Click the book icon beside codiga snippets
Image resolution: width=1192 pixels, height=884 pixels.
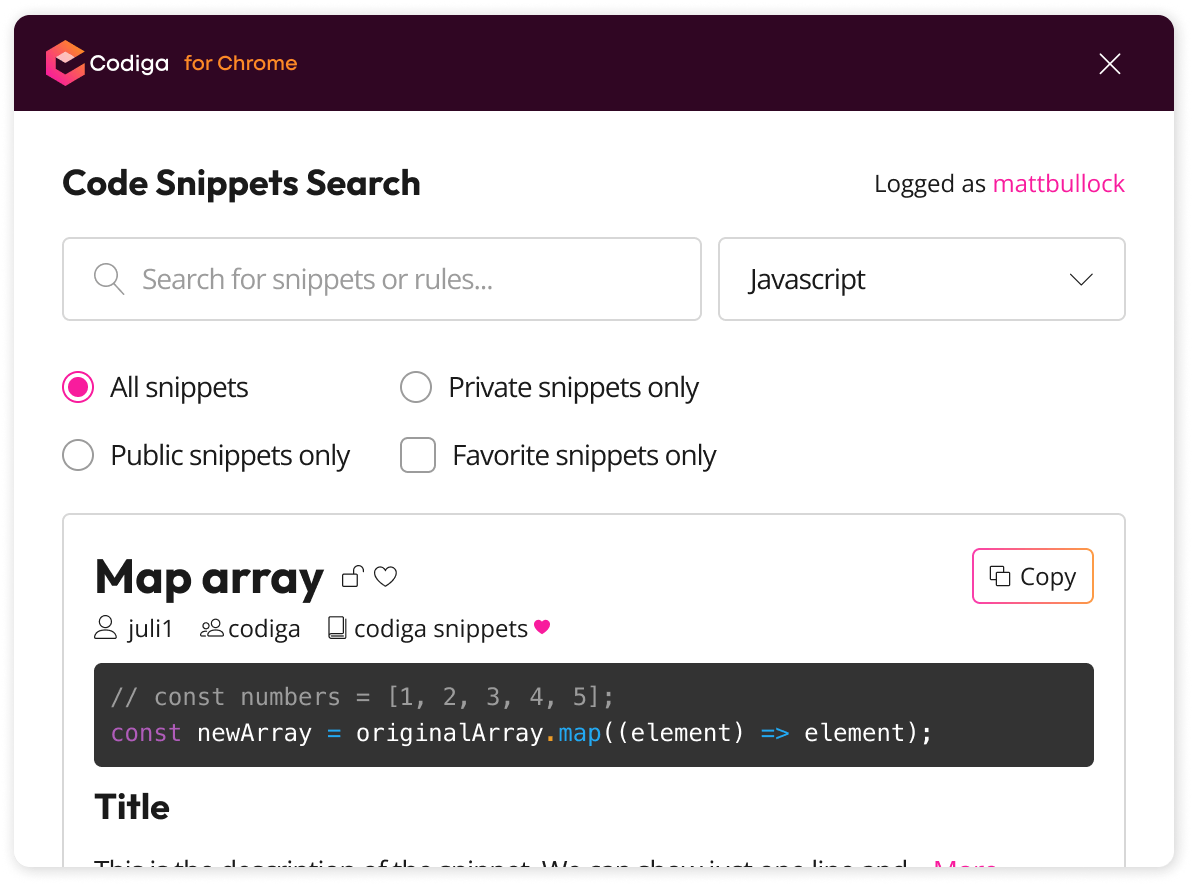(x=337, y=629)
